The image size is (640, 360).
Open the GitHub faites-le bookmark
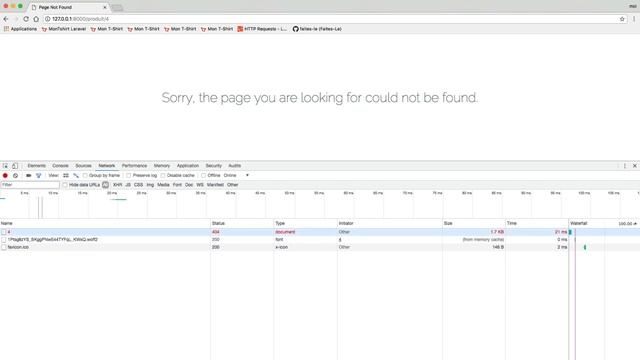[317, 29]
